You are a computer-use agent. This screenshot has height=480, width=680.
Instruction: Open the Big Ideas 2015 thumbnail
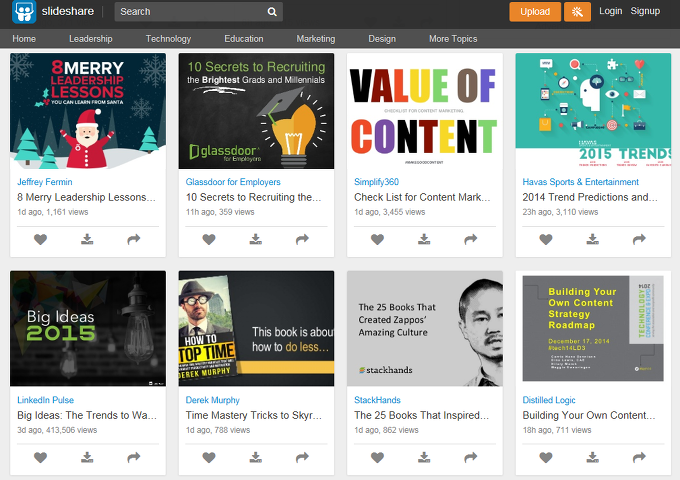point(88,329)
